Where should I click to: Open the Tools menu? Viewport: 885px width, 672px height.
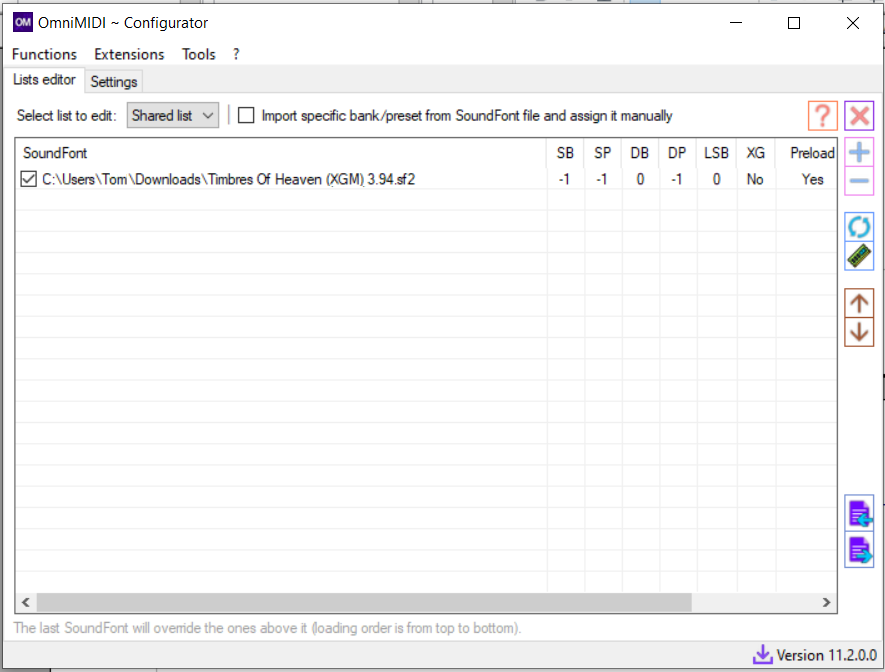pos(198,54)
